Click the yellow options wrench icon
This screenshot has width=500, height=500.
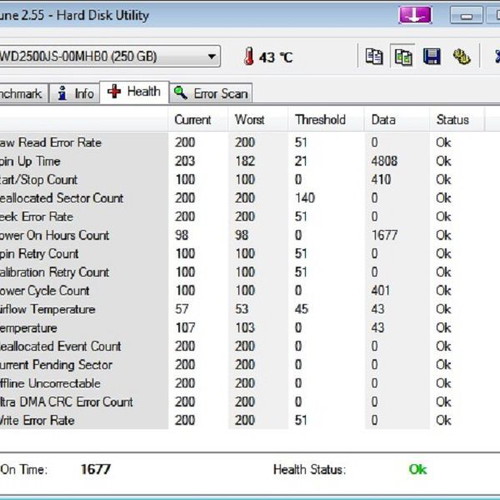click(x=461, y=56)
